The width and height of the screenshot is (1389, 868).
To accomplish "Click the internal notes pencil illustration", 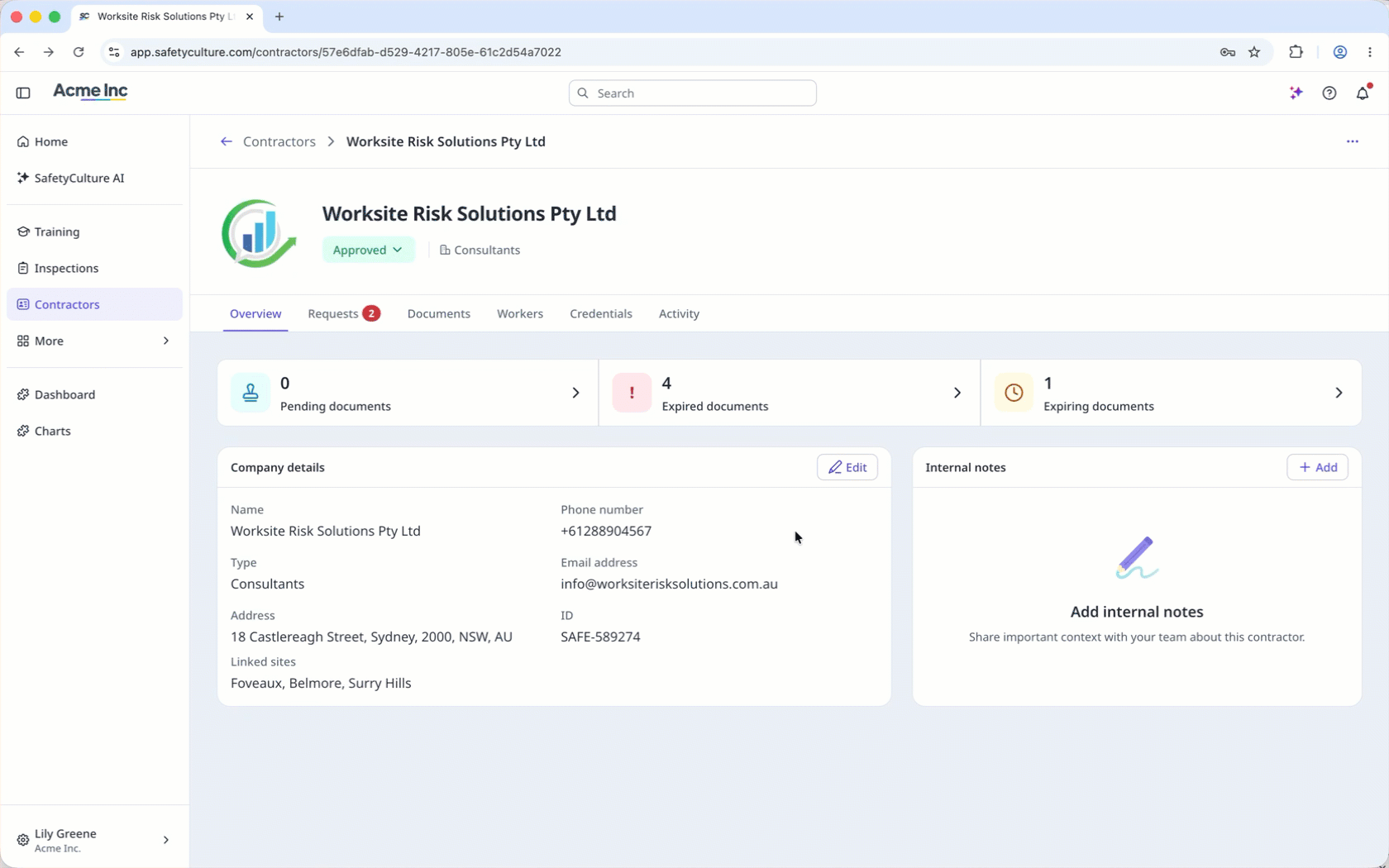I will 1137,558.
